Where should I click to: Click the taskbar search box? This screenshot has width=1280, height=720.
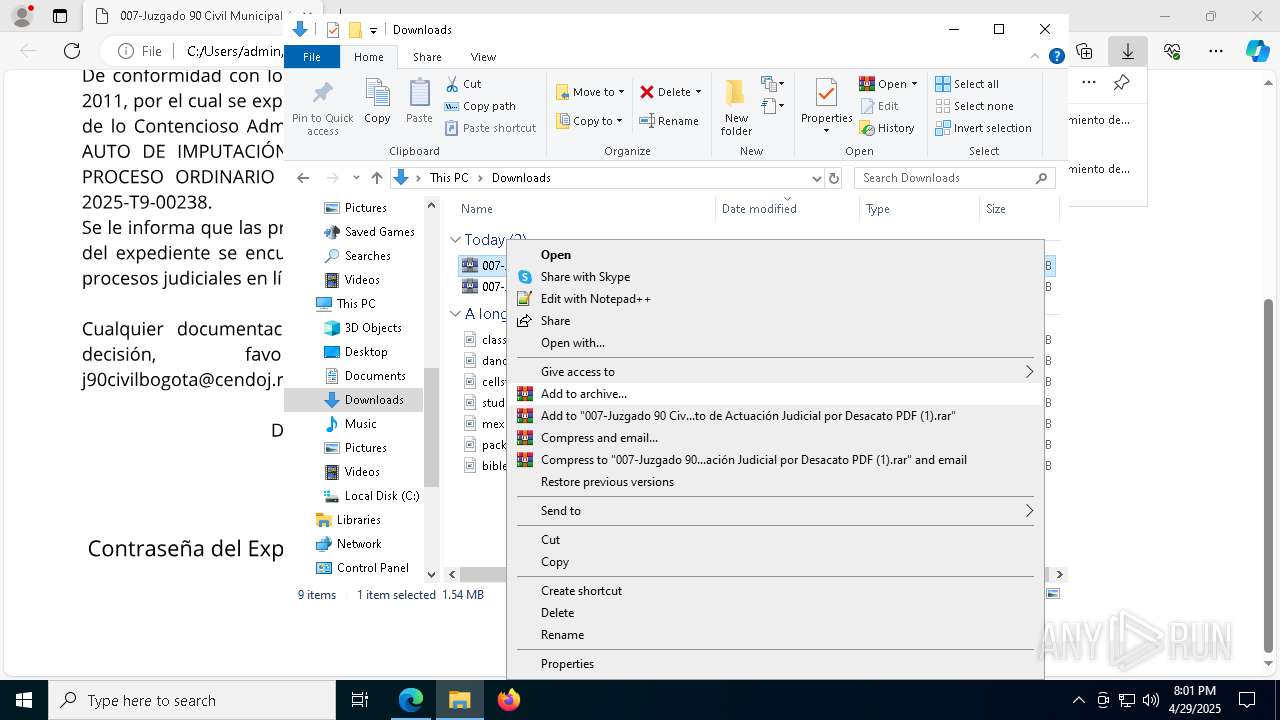click(192, 700)
